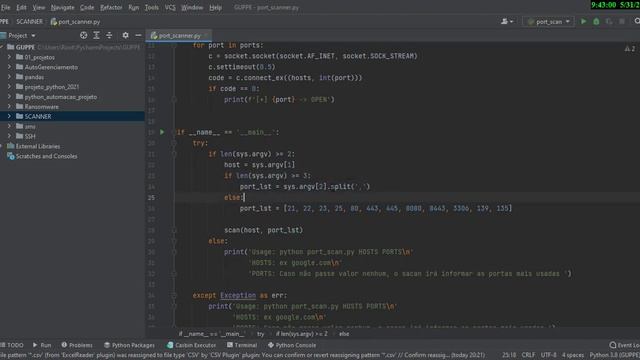This screenshot has height=360, width=640.
Task: Open the External Libraries node
Action: tap(33, 146)
